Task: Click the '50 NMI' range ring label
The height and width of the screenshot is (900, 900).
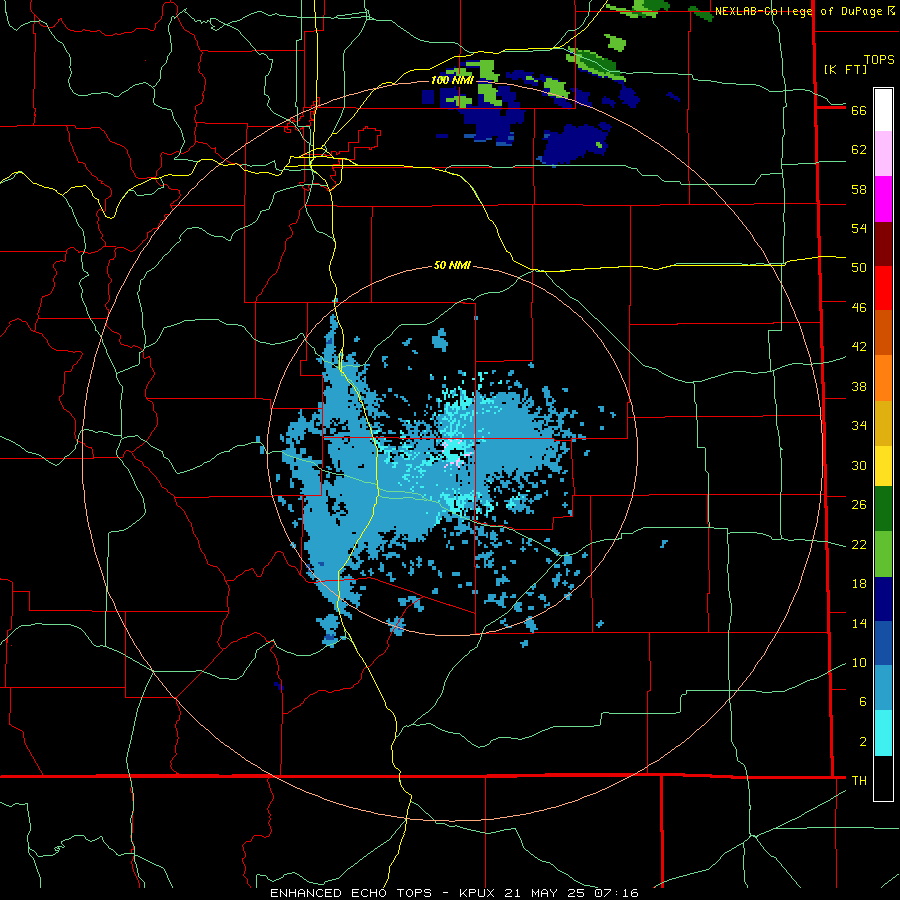Action: click(x=452, y=265)
